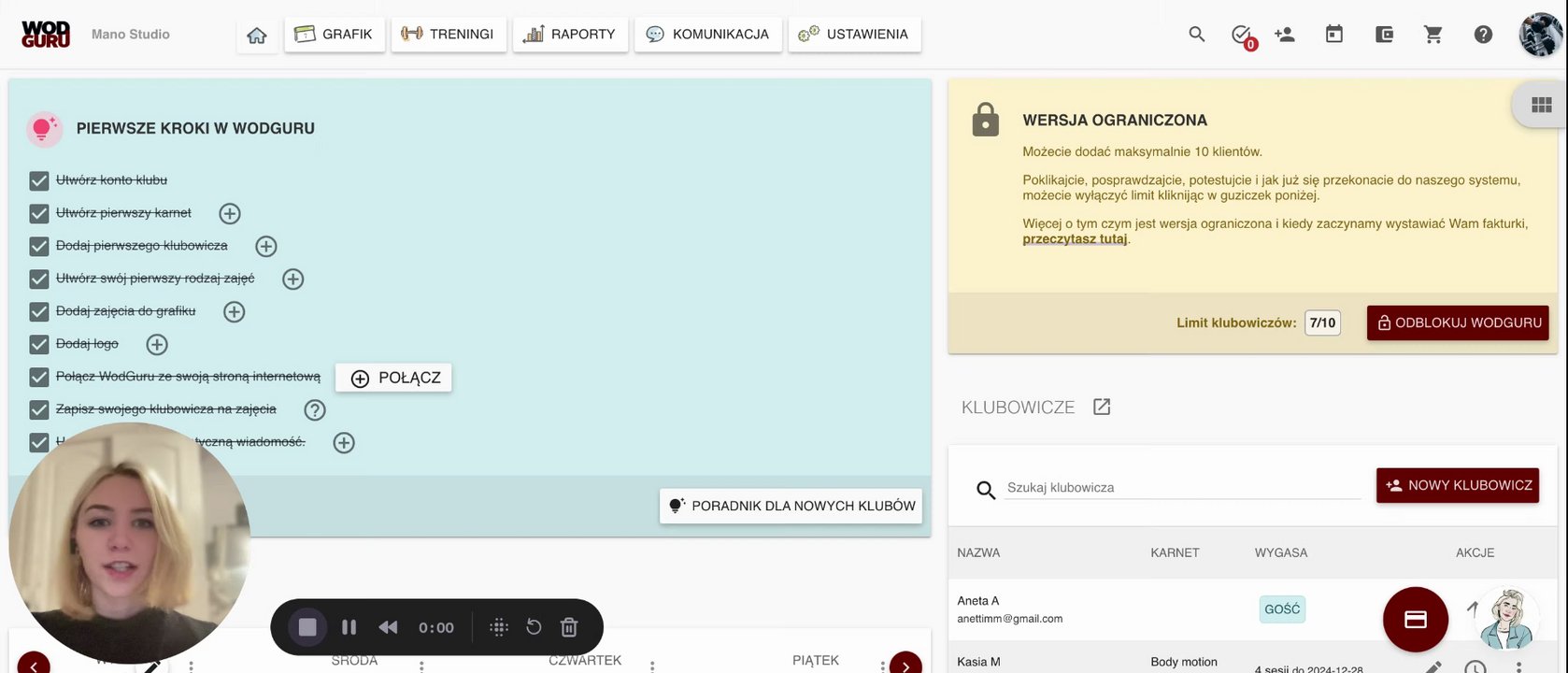
Task: Go to the home dashboard icon
Action: pyautogui.click(x=257, y=36)
